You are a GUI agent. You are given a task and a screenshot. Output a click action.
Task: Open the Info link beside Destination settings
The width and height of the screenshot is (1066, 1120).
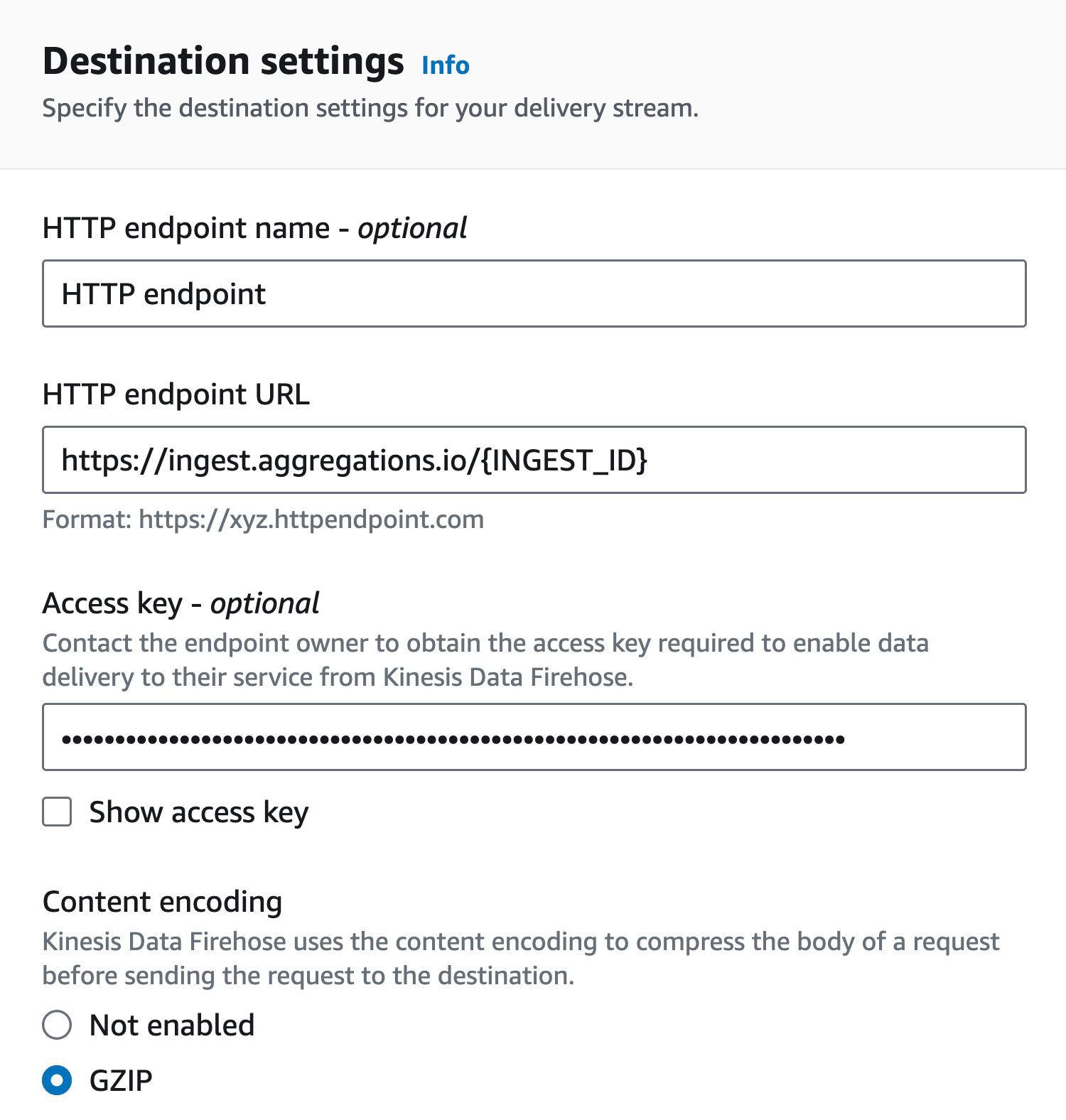[445, 65]
